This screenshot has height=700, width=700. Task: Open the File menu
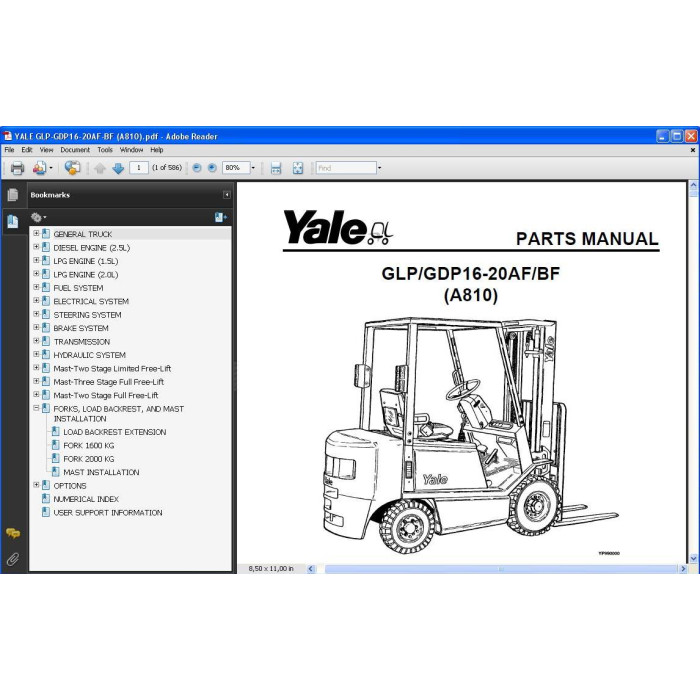point(9,150)
